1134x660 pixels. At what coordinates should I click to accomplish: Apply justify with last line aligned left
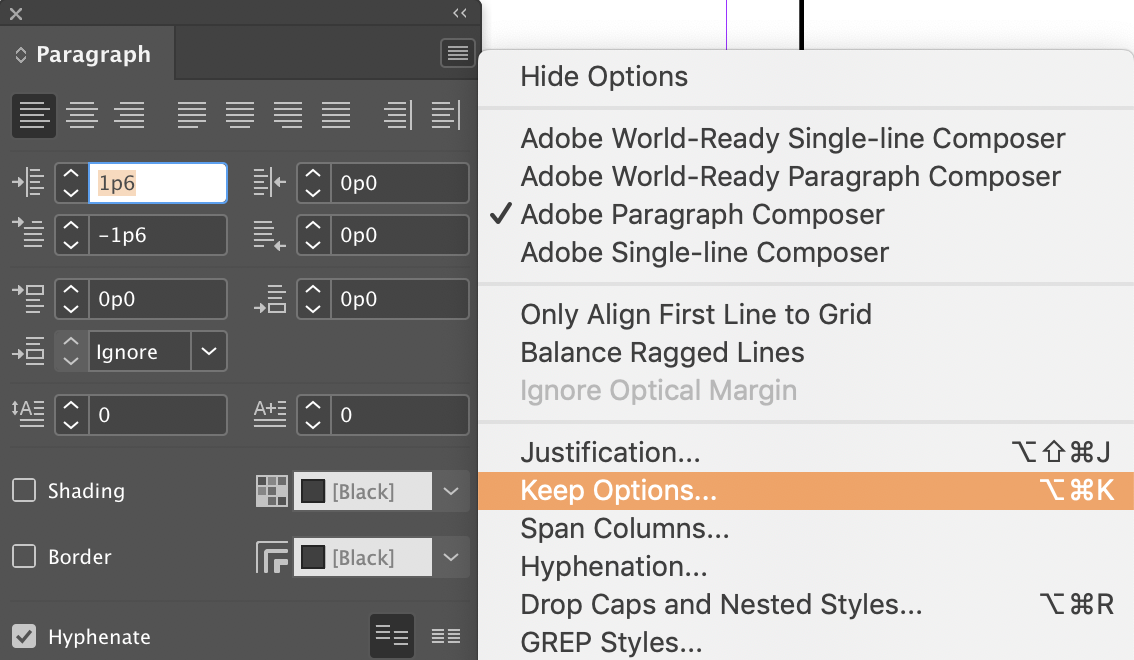[192, 115]
